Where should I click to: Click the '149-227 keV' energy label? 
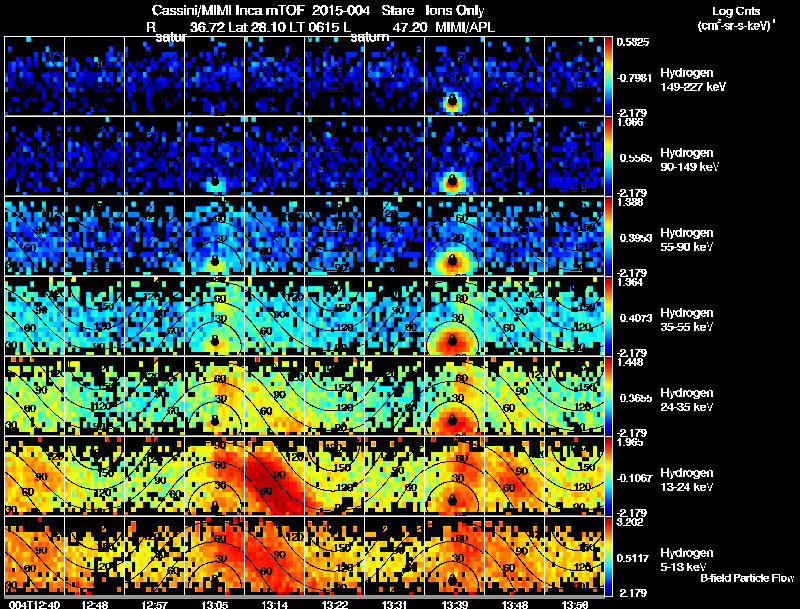click(693, 87)
